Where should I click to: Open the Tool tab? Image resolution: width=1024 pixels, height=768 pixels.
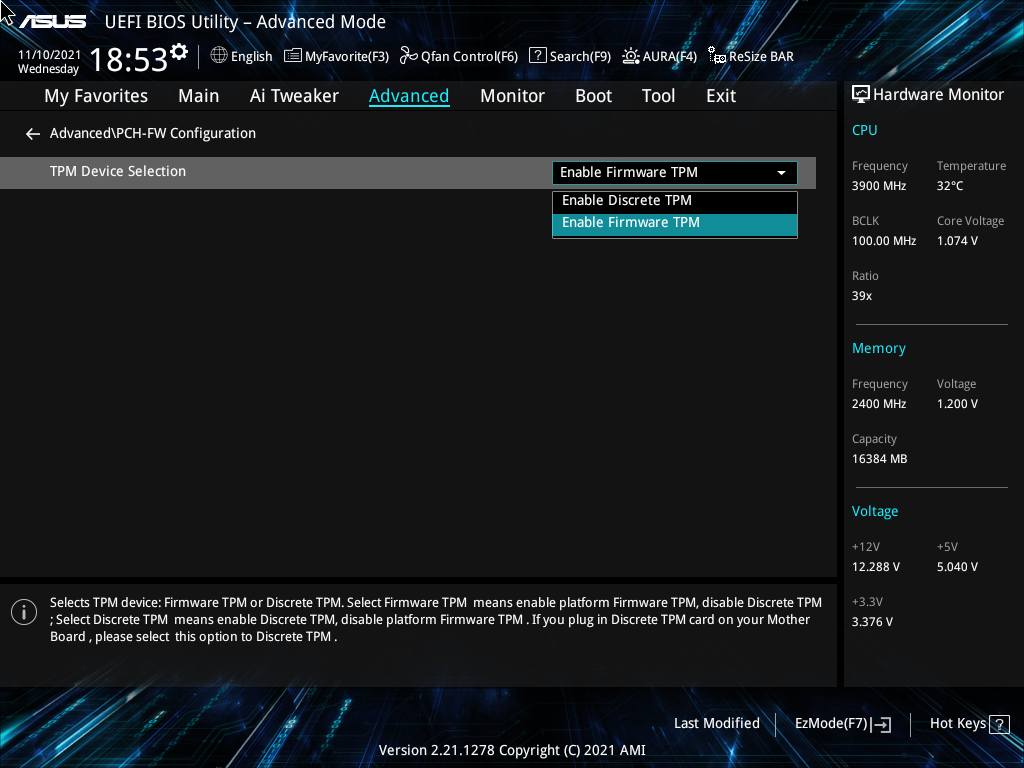[658, 96]
